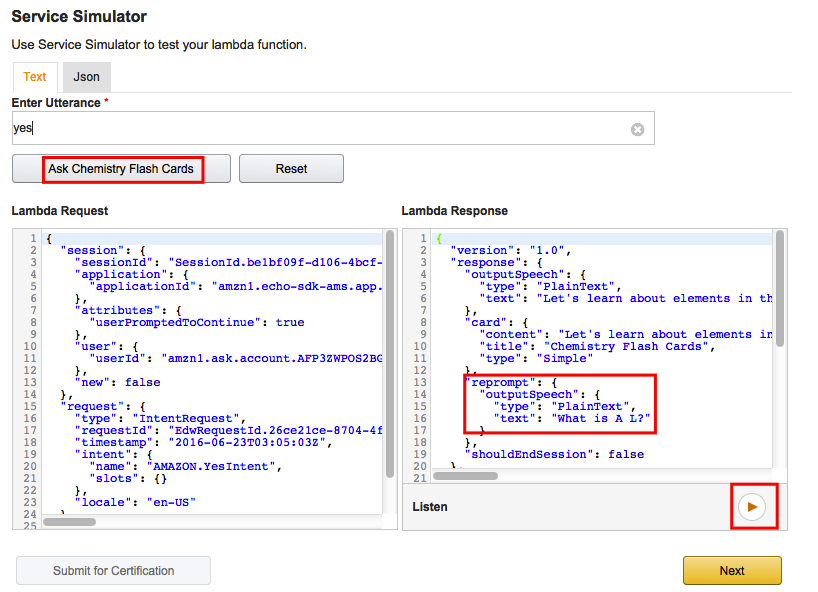Switch to the Json tab
The width and height of the screenshot is (818, 592).
[86, 77]
